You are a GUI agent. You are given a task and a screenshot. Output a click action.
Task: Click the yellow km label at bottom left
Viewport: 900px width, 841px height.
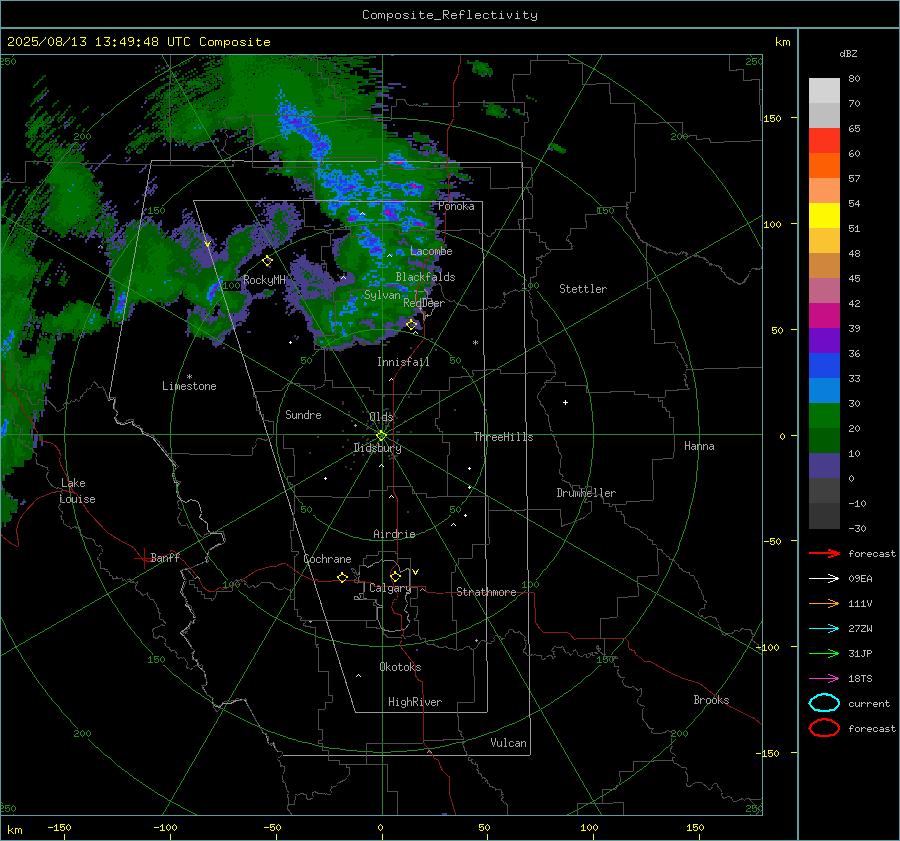[14, 830]
